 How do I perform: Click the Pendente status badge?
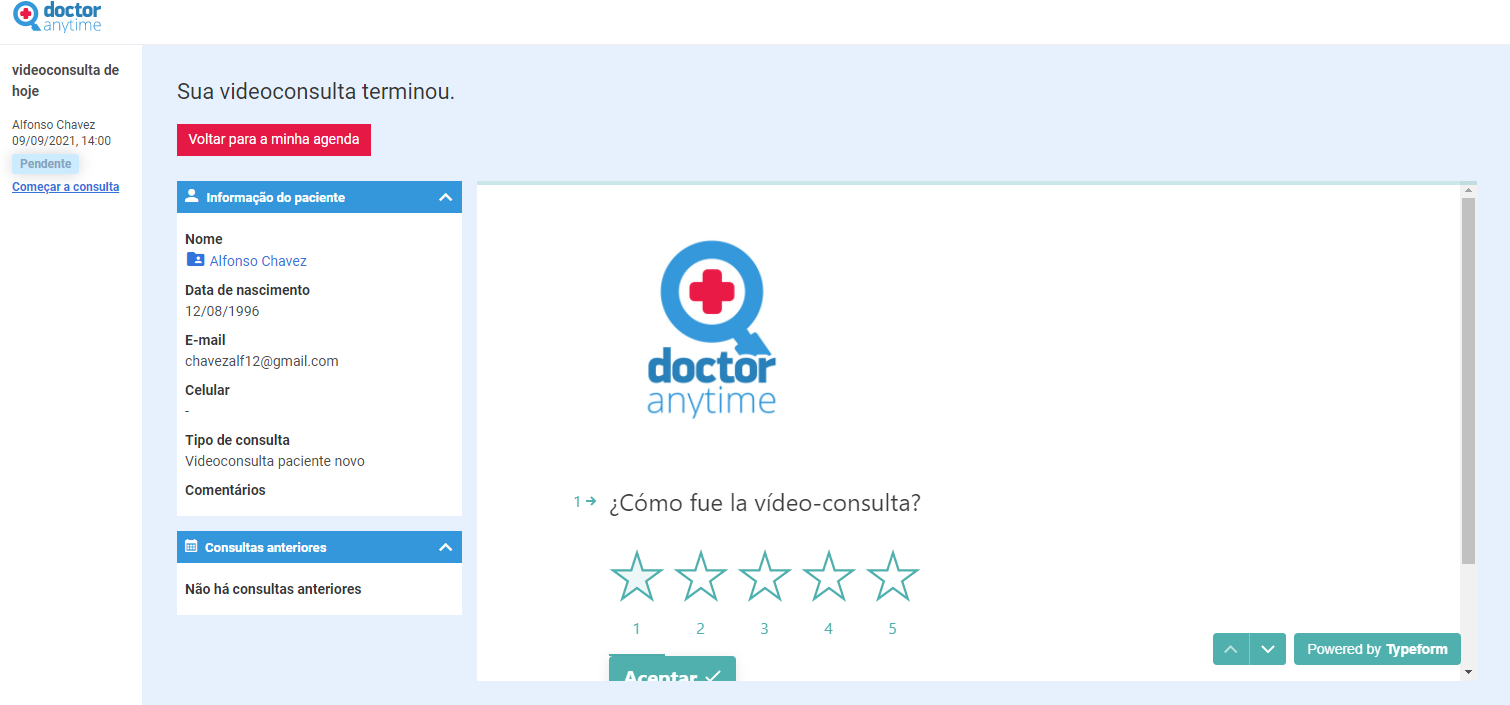46,164
